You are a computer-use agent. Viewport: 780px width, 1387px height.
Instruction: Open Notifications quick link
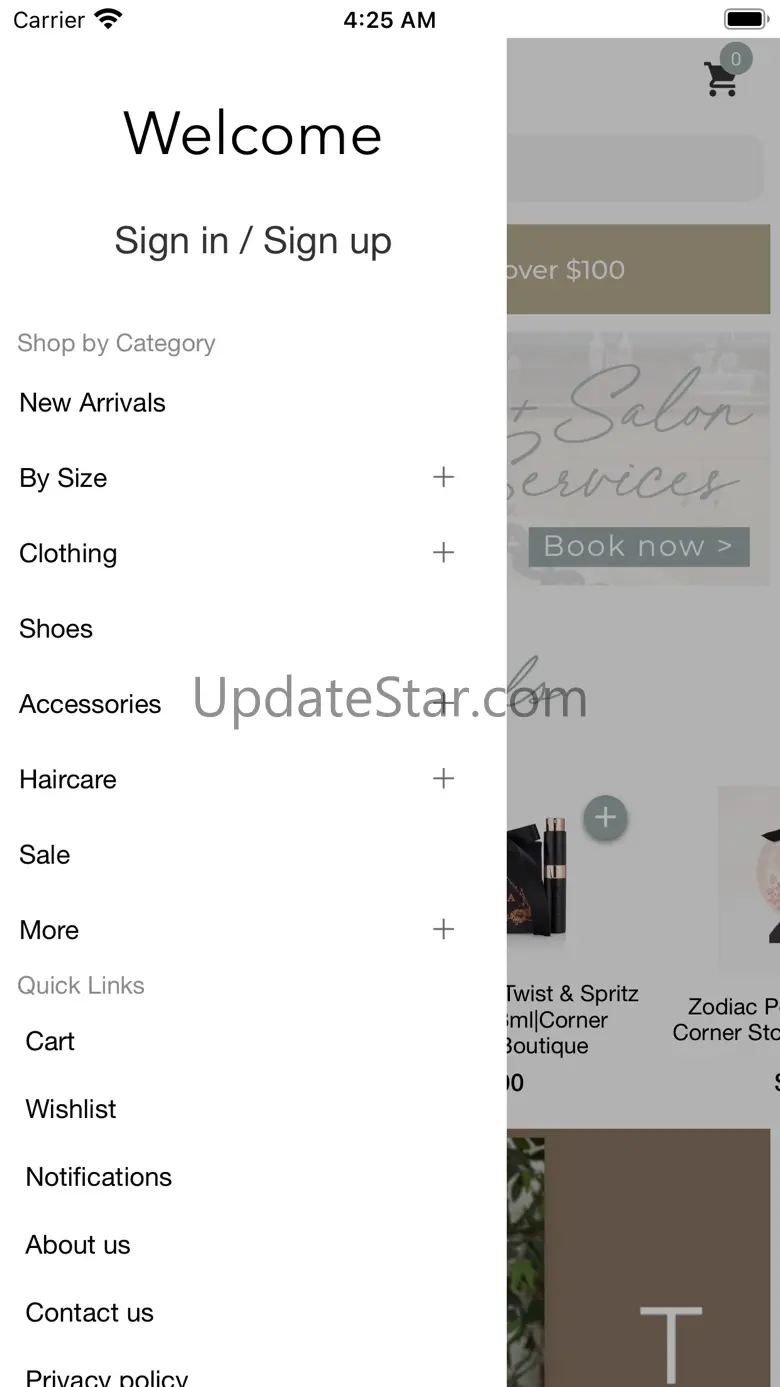(x=99, y=1177)
